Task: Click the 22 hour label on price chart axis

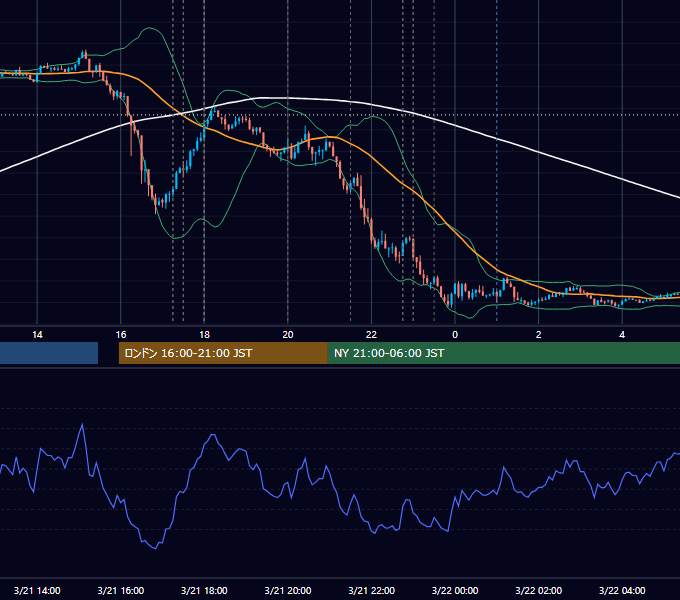Action: (x=371, y=335)
